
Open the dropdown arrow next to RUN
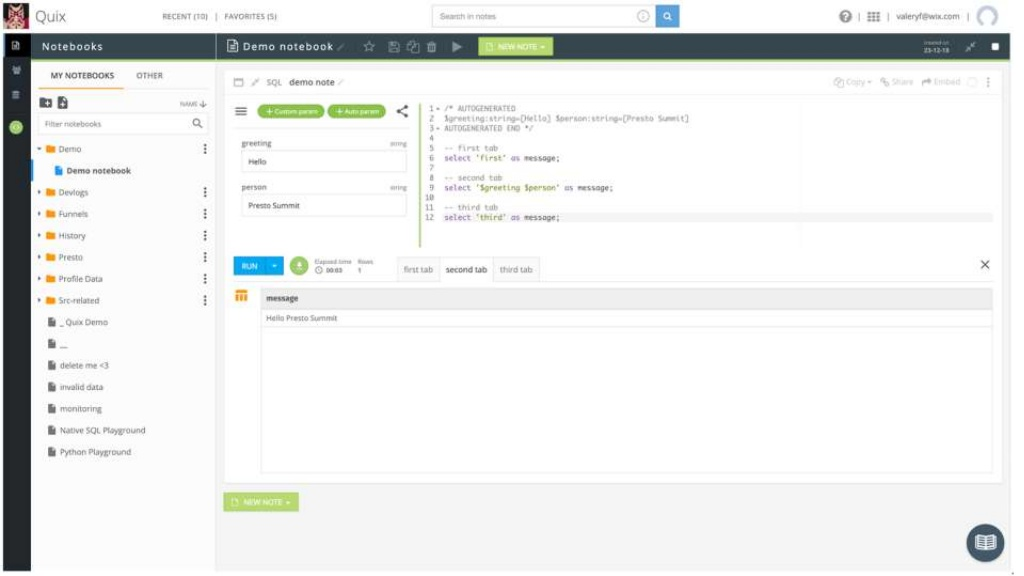pos(275,266)
